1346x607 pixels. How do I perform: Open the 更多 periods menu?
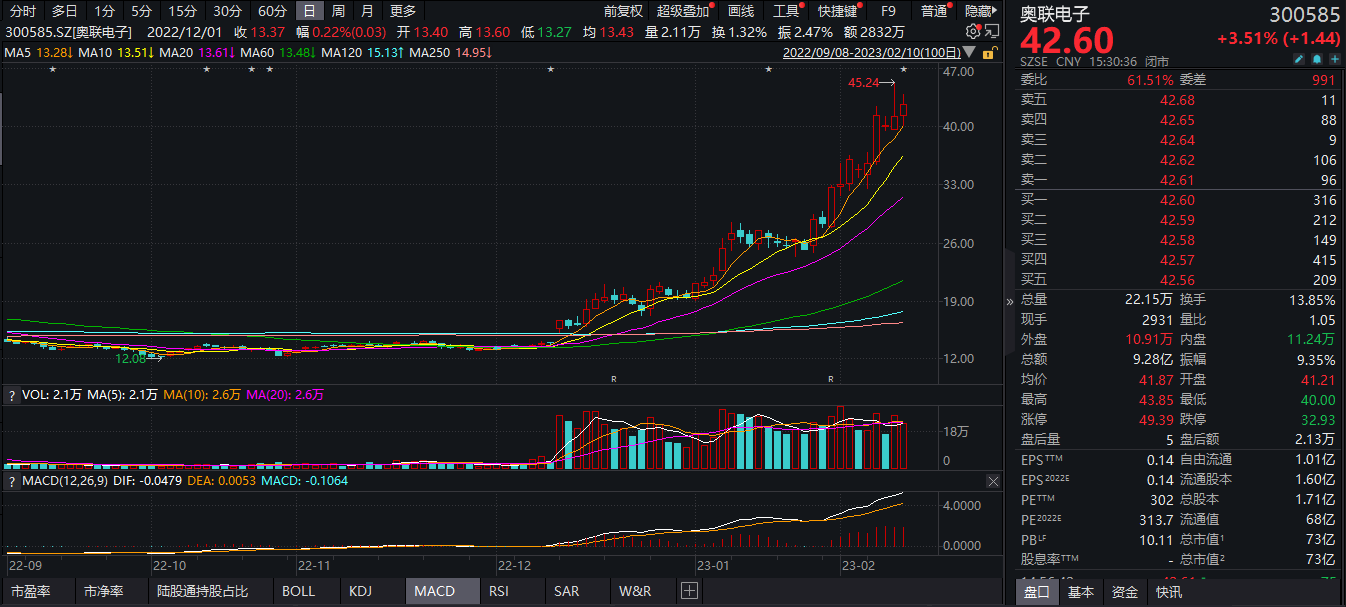(x=402, y=11)
